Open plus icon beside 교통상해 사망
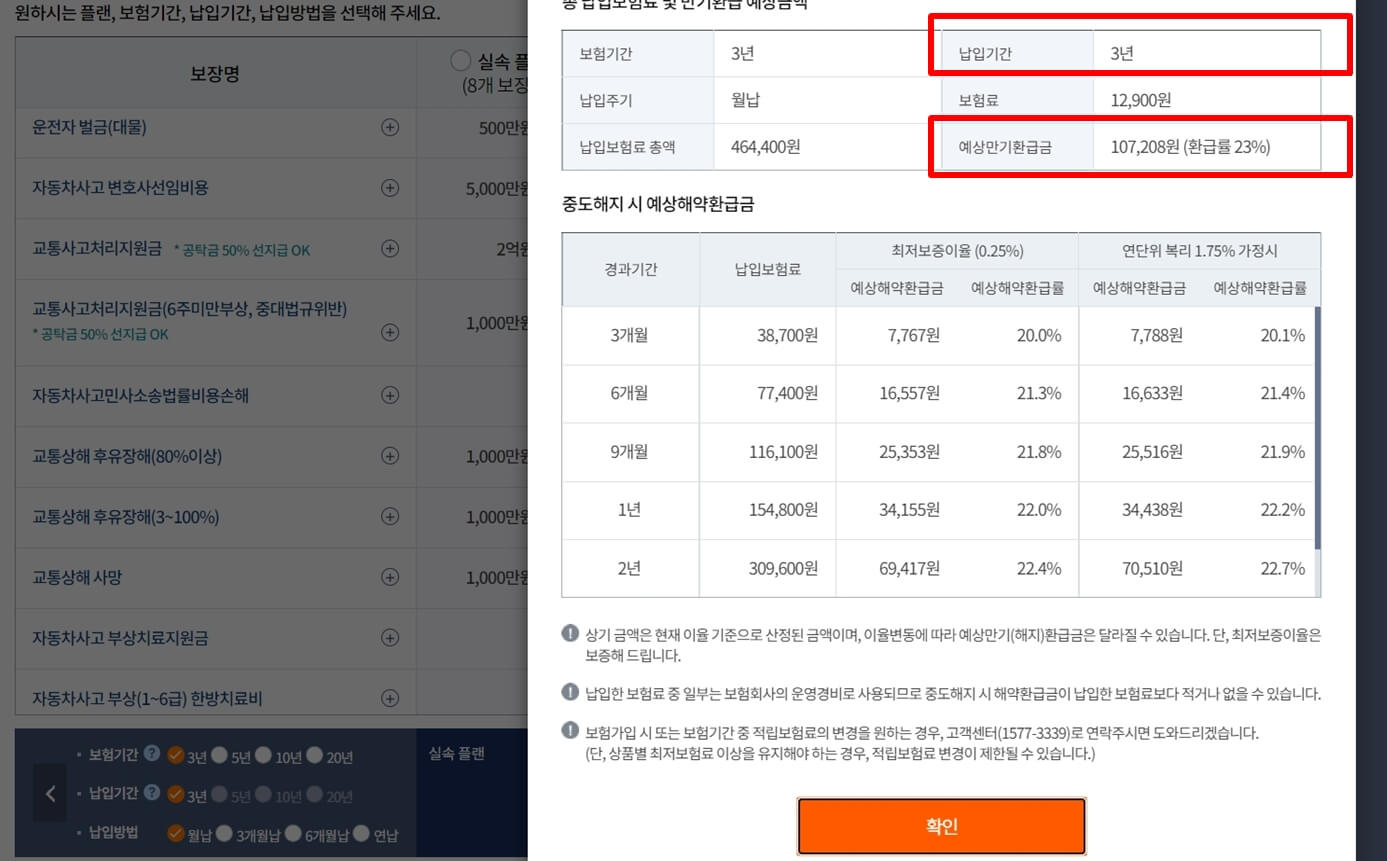 [390, 577]
